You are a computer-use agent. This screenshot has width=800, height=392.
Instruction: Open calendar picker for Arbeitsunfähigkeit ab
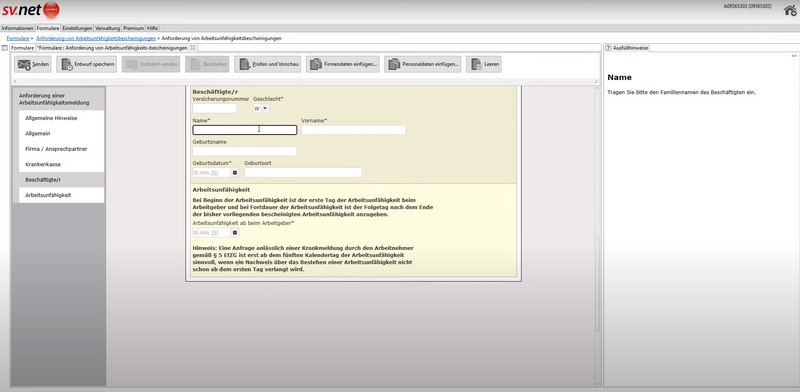(235, 233)
